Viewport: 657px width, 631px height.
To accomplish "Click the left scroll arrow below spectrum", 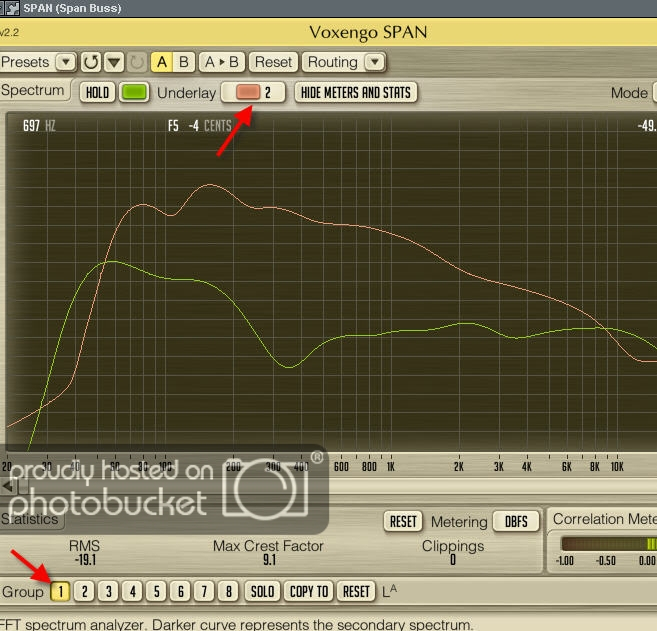I will pyautogui.click(x=8, y=486).
